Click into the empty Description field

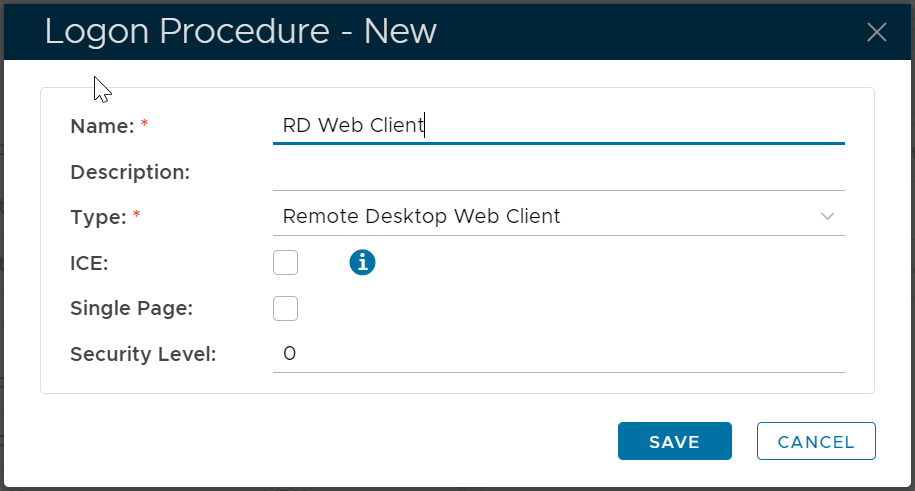pyautogui.click(x=558, y=172)
